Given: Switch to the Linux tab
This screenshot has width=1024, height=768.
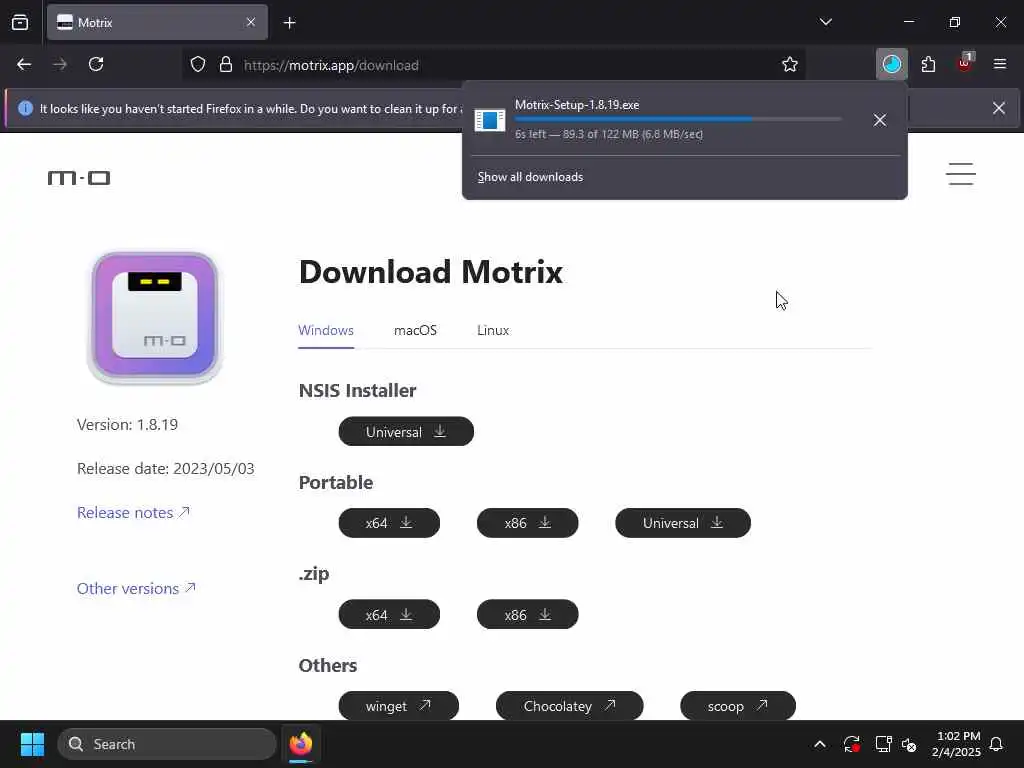Looking at the screenshot, I should [x=493, y=330].
